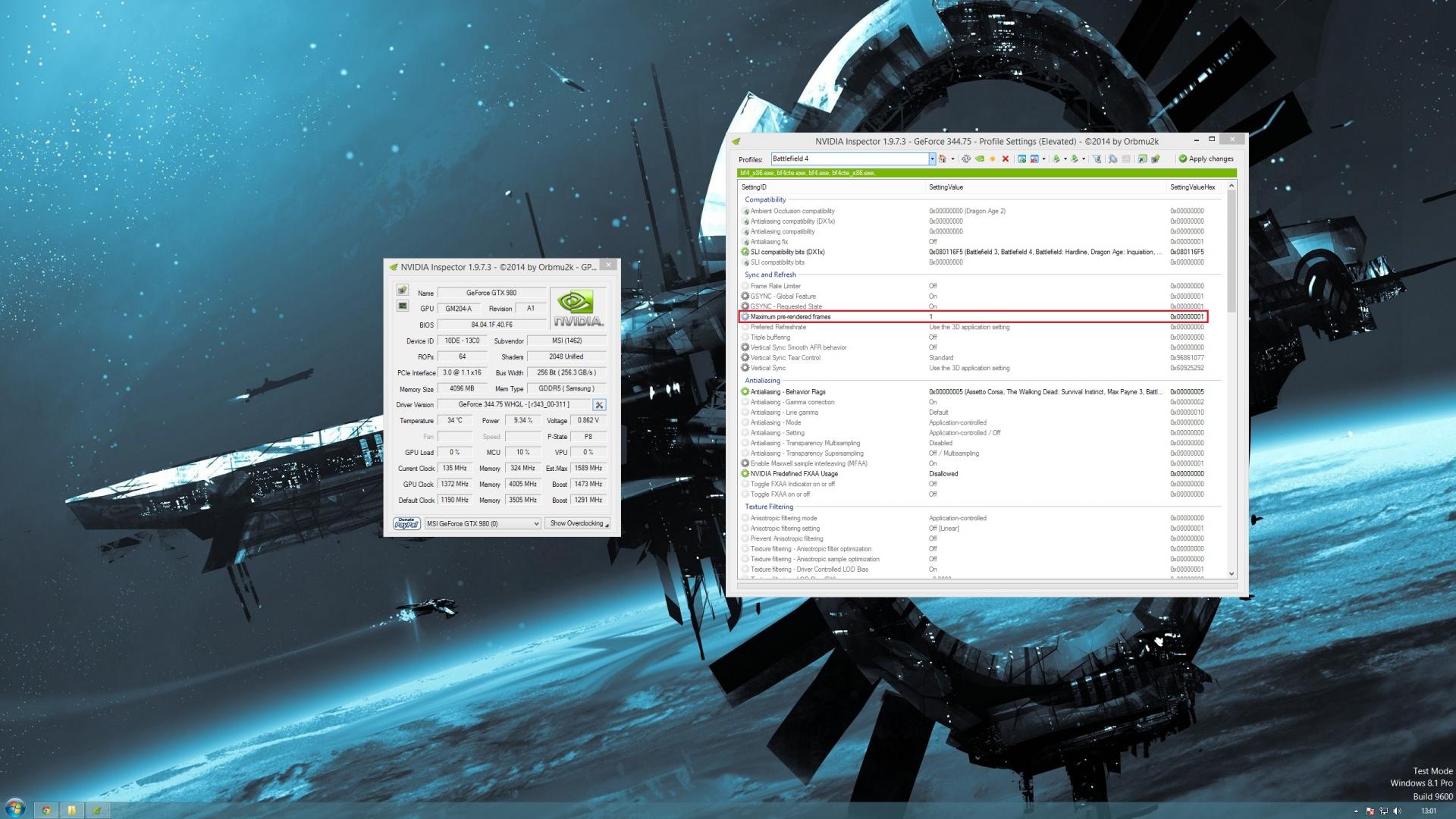The width and height of the screenshot is (1456, 819).
Task: Select the Frame Rate Limiter setting
Action: click(x=776, y=286)
